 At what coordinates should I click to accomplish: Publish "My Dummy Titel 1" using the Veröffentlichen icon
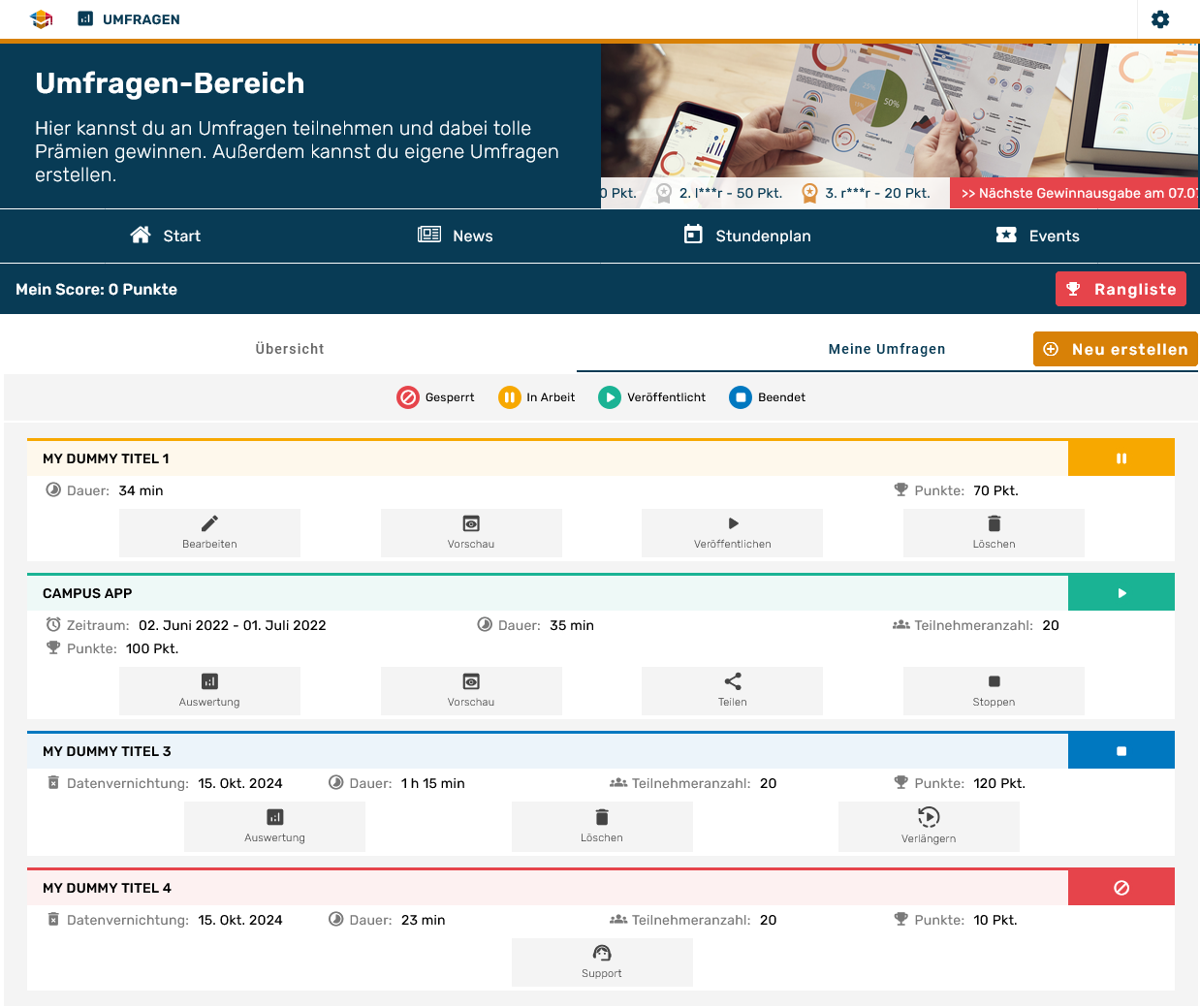(732, 532)
